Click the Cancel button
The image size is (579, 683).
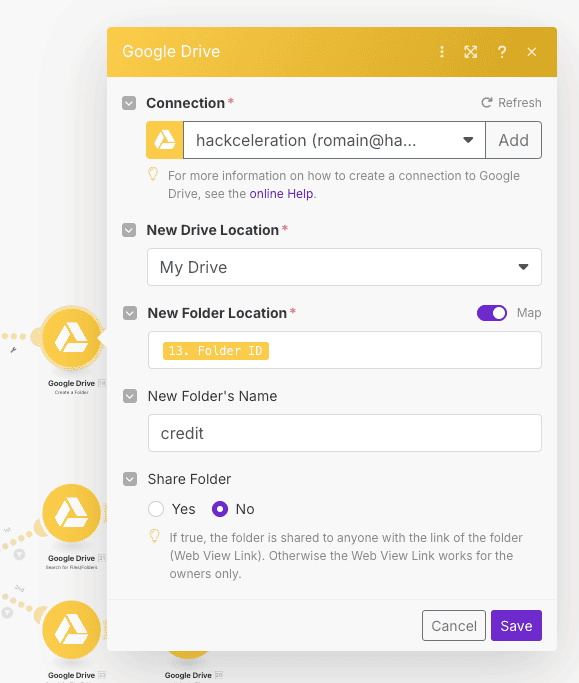454,626
